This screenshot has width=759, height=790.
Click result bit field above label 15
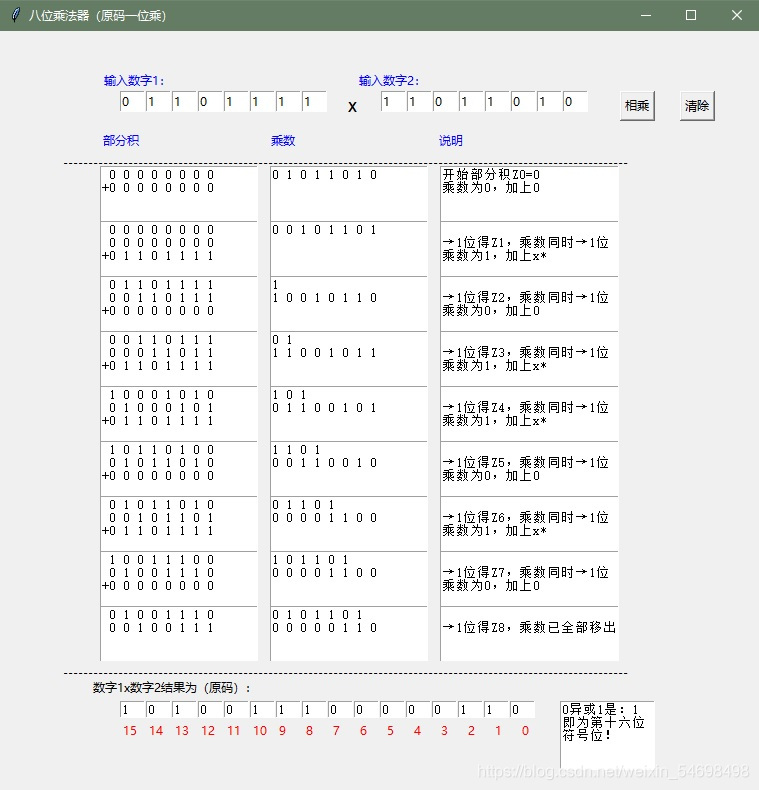coord(132,710)
